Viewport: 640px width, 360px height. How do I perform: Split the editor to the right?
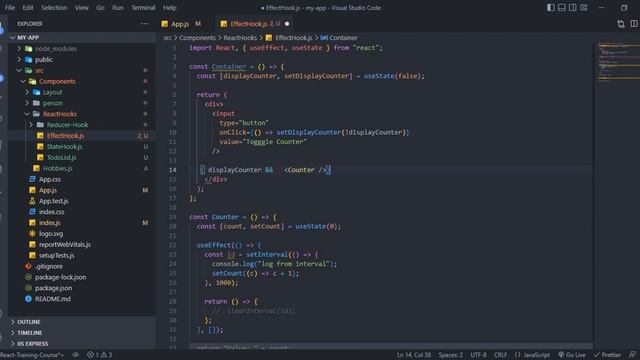pos(634,24)
